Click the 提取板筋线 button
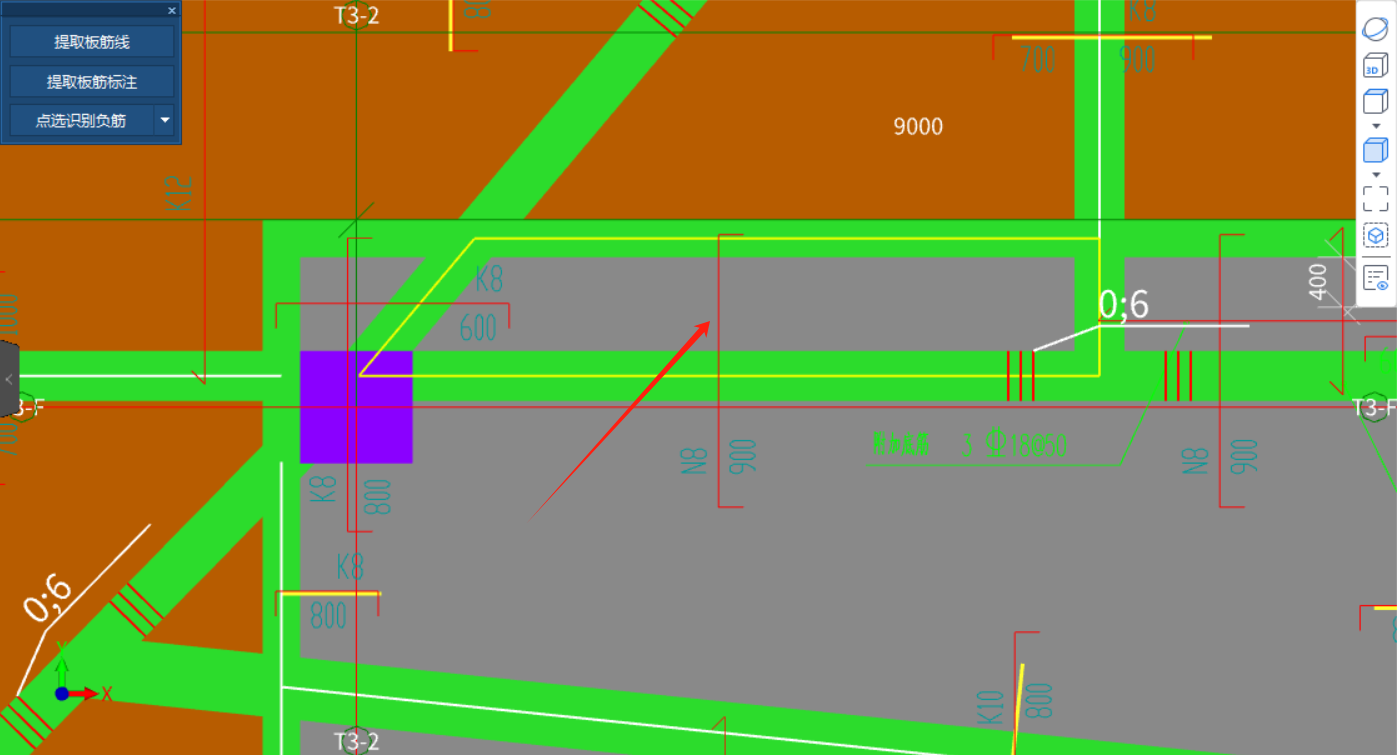The image size is (1397, 755). click(x=92, y=42)
